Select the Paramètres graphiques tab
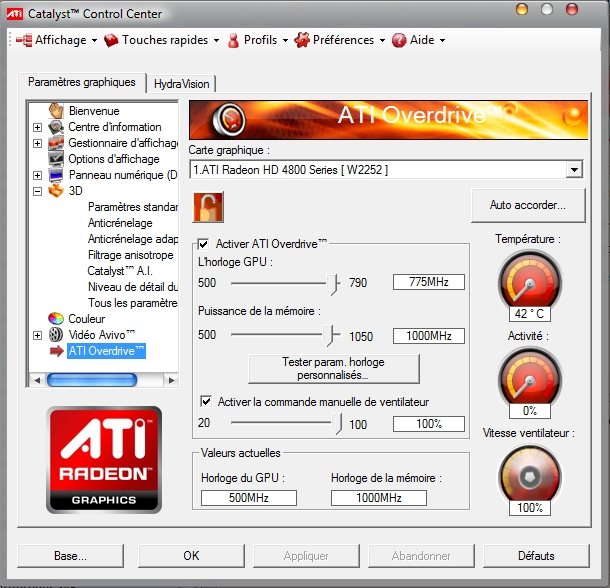 click(x=82, y=82)
